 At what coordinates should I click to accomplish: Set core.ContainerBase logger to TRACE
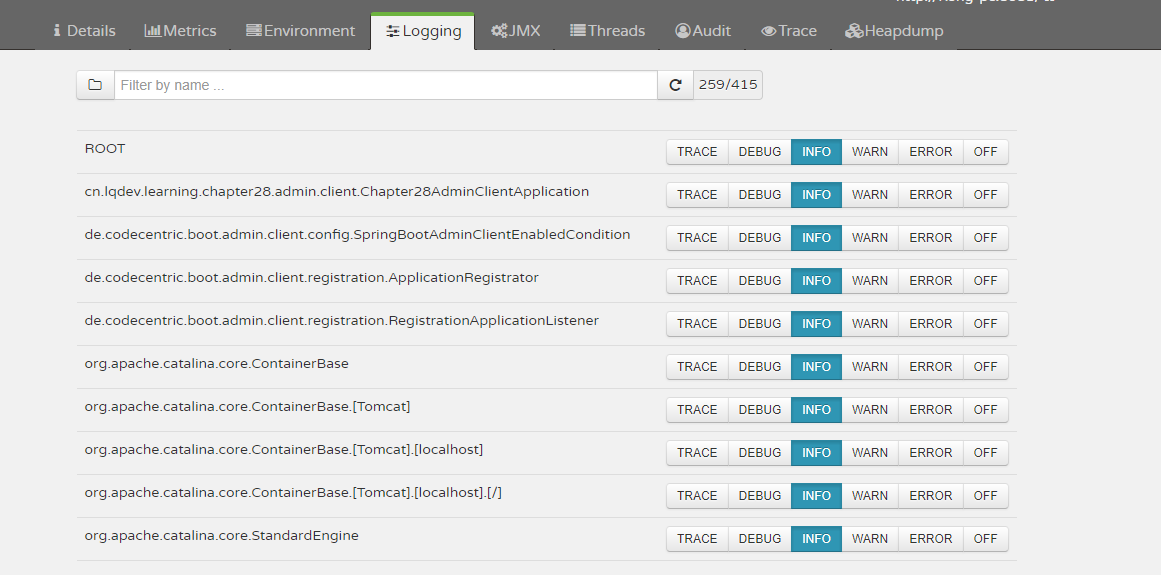697,366
